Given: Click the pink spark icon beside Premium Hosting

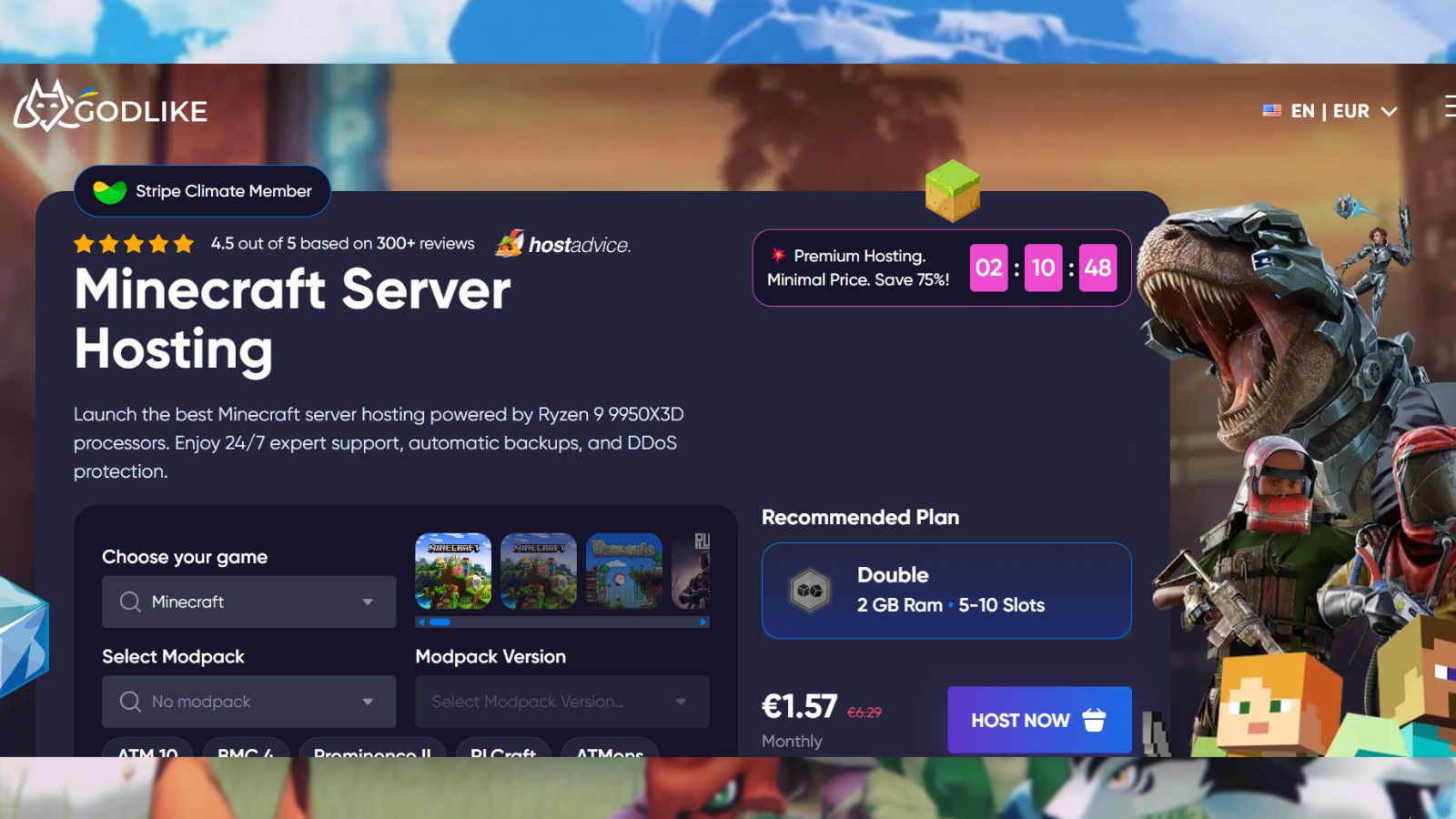Looking at the screenshot, I should 778,255.
